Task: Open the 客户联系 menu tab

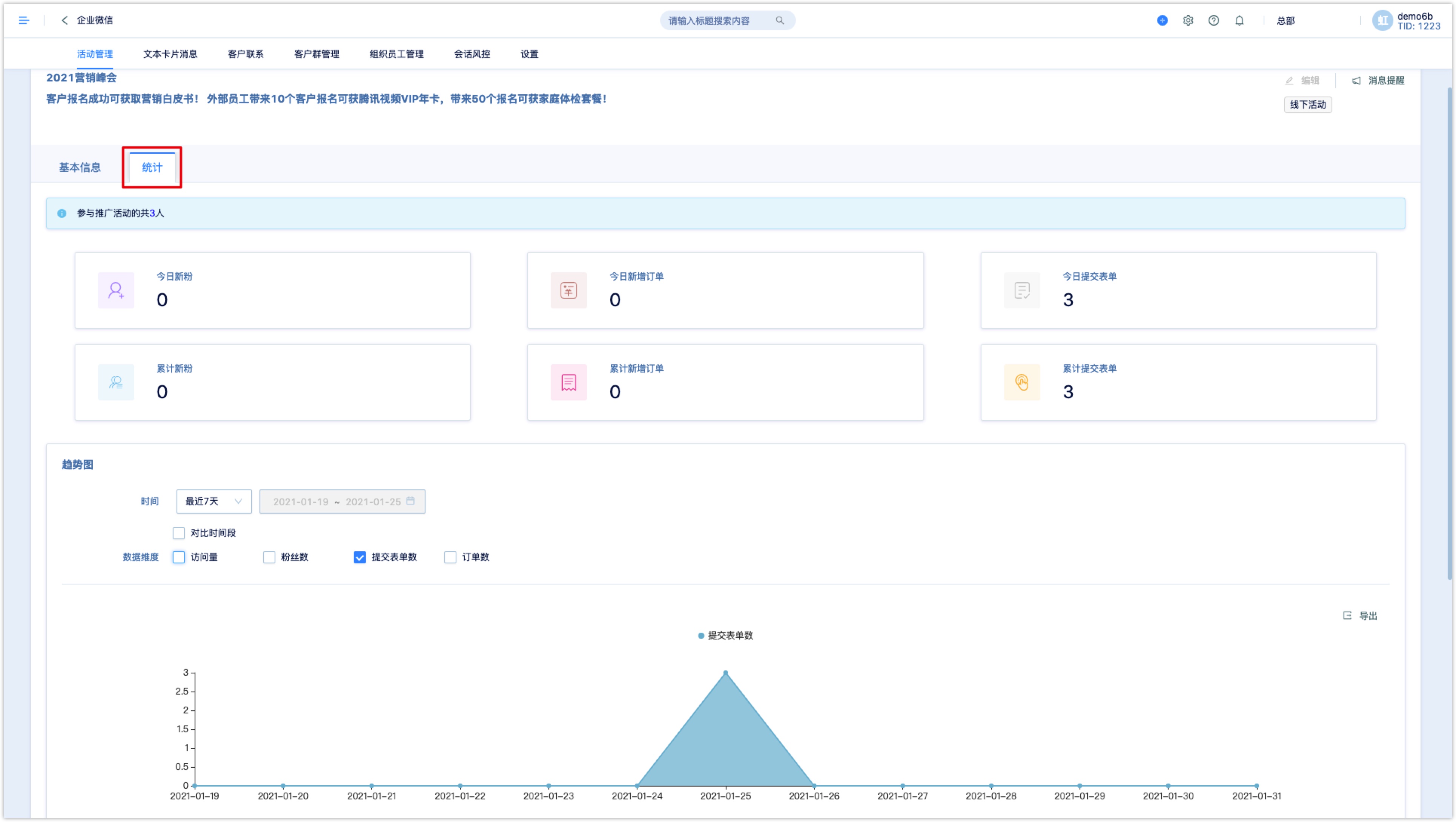Action: (x=246, y=54)
